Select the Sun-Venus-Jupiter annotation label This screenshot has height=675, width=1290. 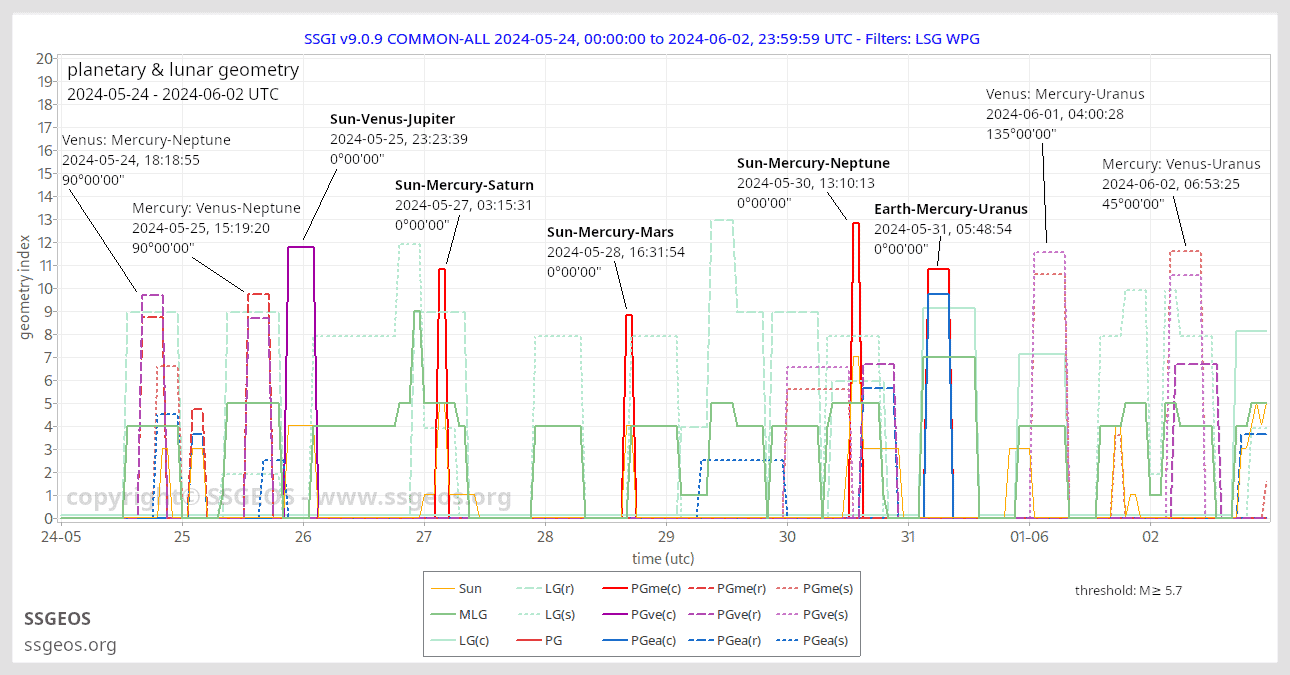pos(392,119)
